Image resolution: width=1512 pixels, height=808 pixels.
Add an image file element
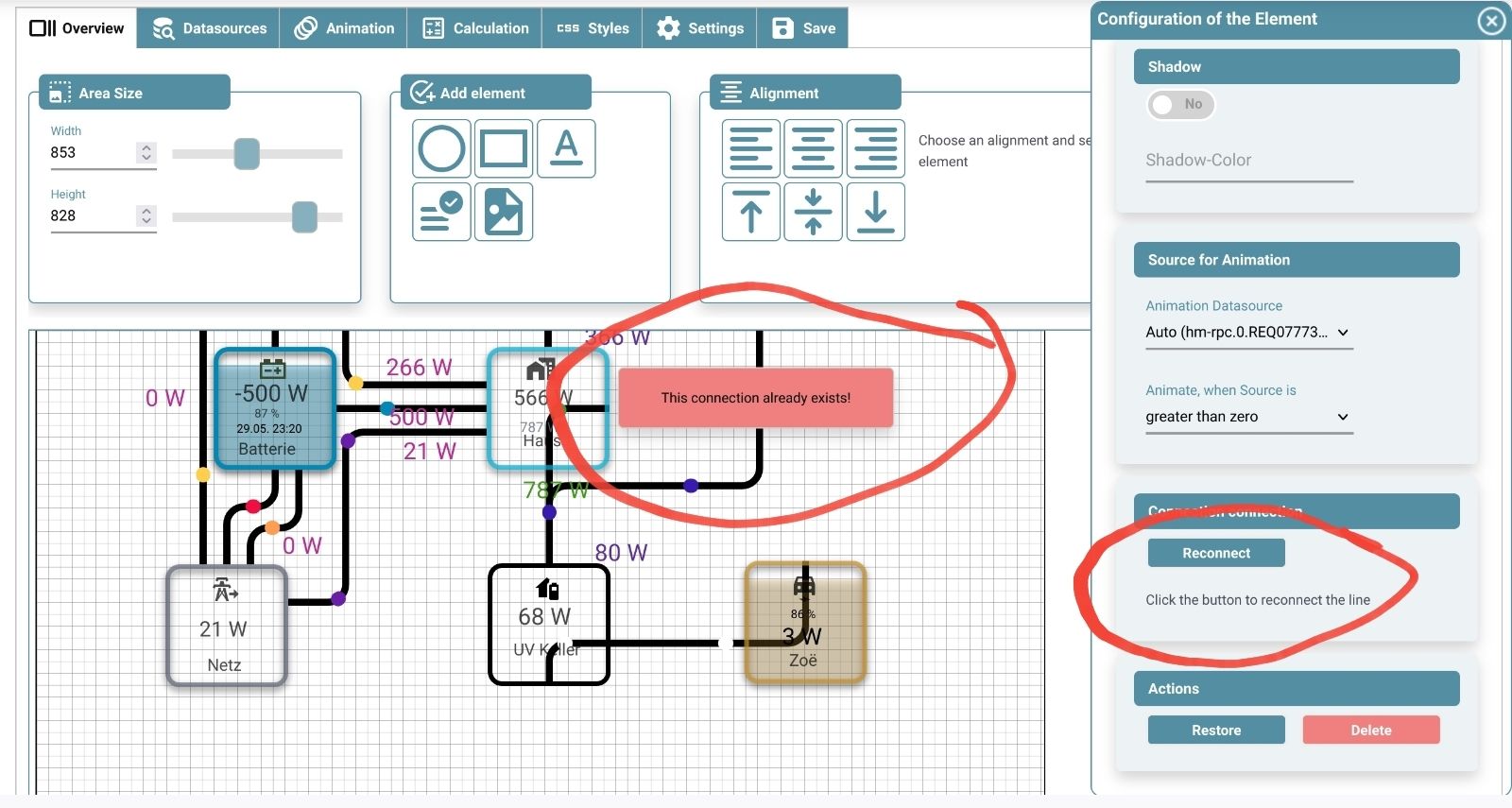[504, 212]
